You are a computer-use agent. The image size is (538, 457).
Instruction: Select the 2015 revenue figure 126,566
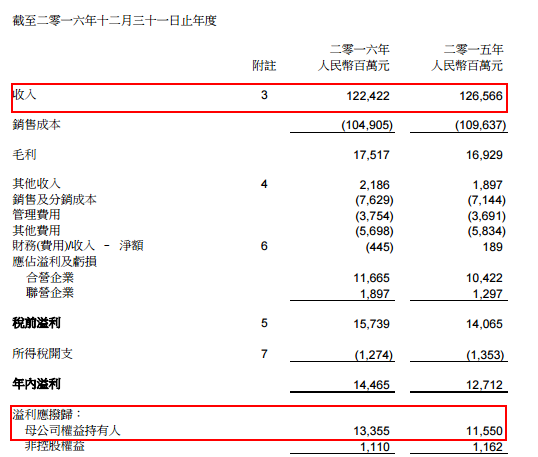[481, 96]
